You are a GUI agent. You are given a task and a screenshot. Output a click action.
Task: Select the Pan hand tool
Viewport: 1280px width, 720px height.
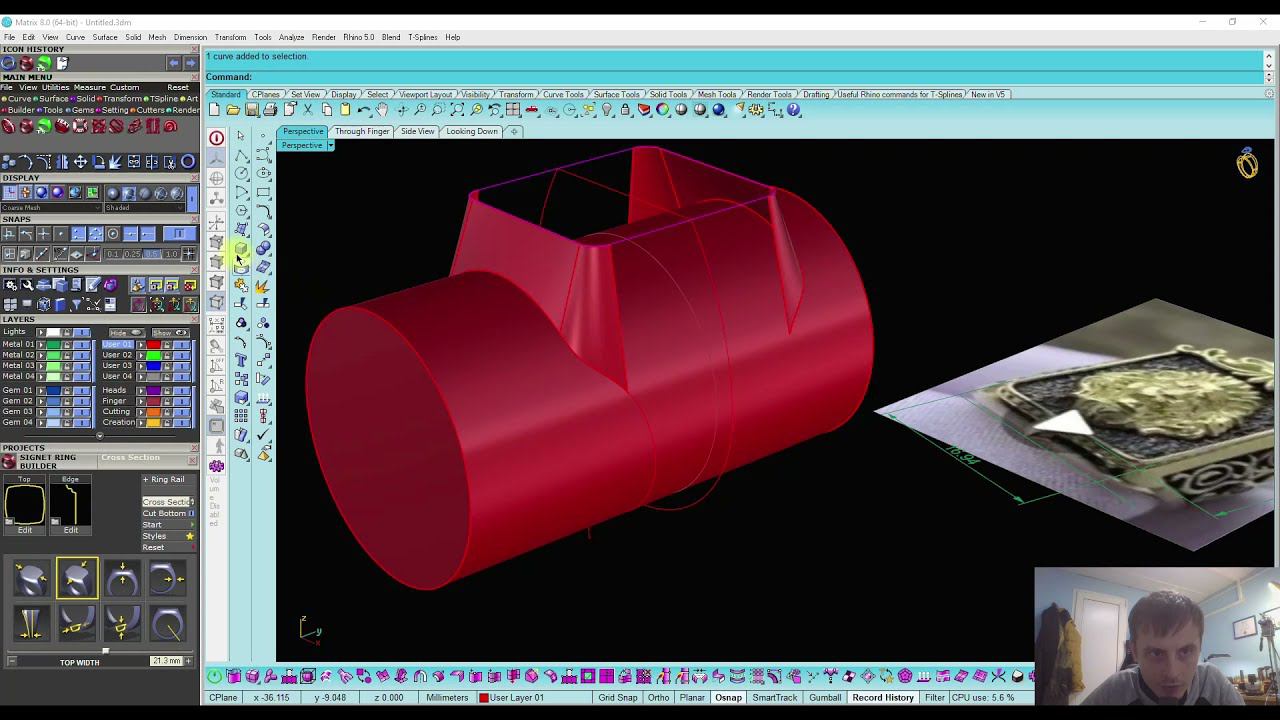[x=382, y=110]
